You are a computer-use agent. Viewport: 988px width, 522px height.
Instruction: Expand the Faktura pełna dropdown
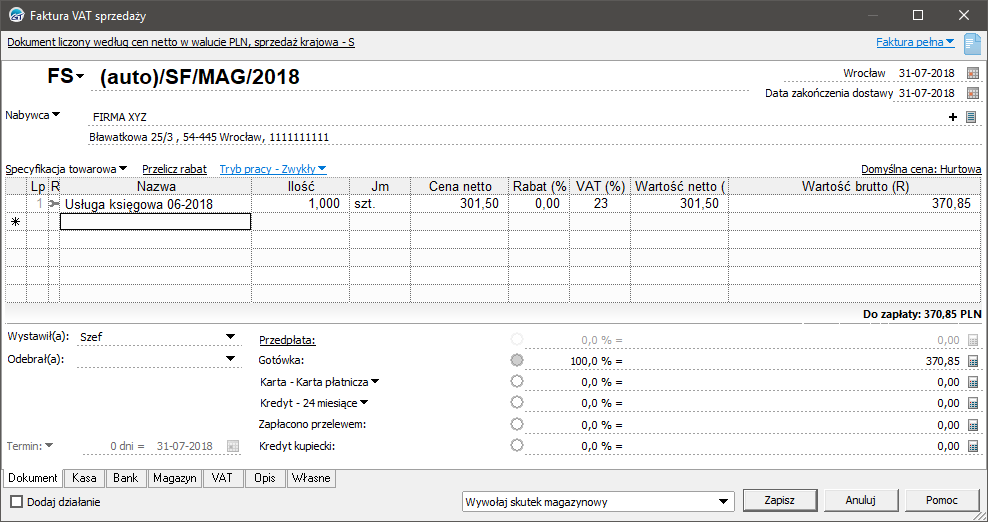pyautogui.click(x=915, y=42)
